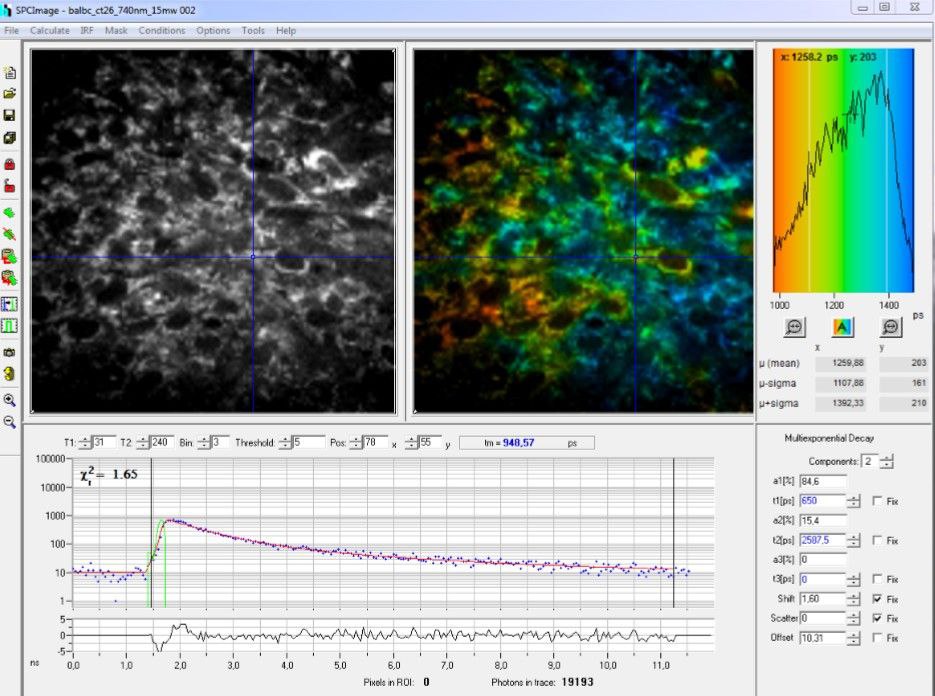Click the t2[ps] spinner arrows
The image size is (935, 696).
(853, 540)
